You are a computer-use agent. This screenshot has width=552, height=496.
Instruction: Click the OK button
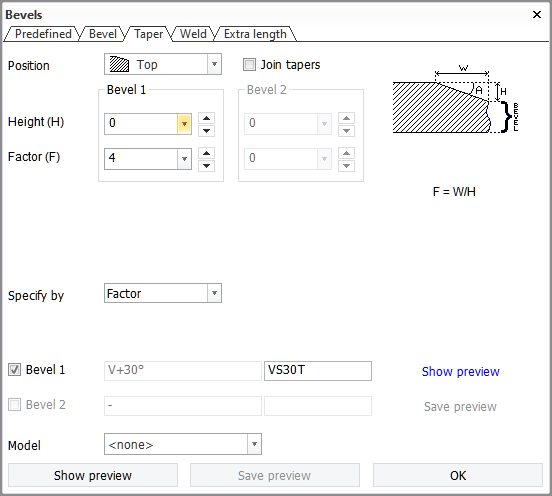[458, 475]
